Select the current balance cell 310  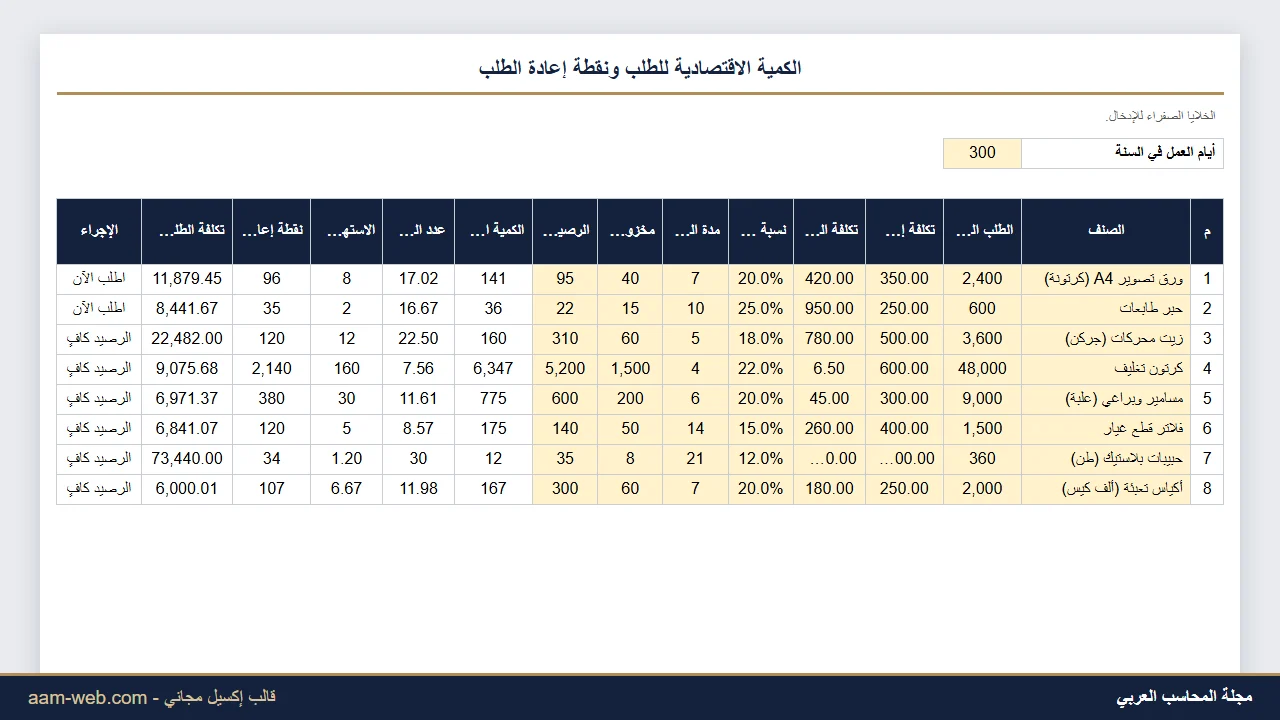565,339
